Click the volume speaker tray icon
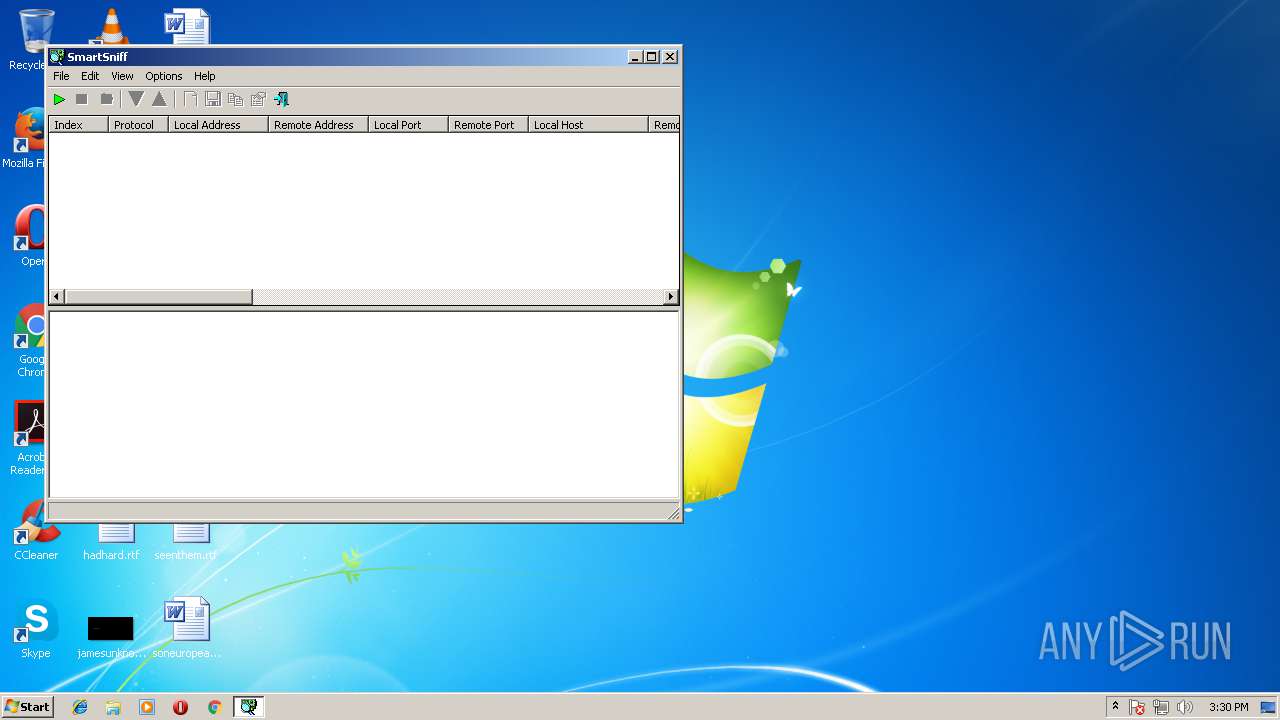This screenshot has width=1280, height=720. point(1185,707)
